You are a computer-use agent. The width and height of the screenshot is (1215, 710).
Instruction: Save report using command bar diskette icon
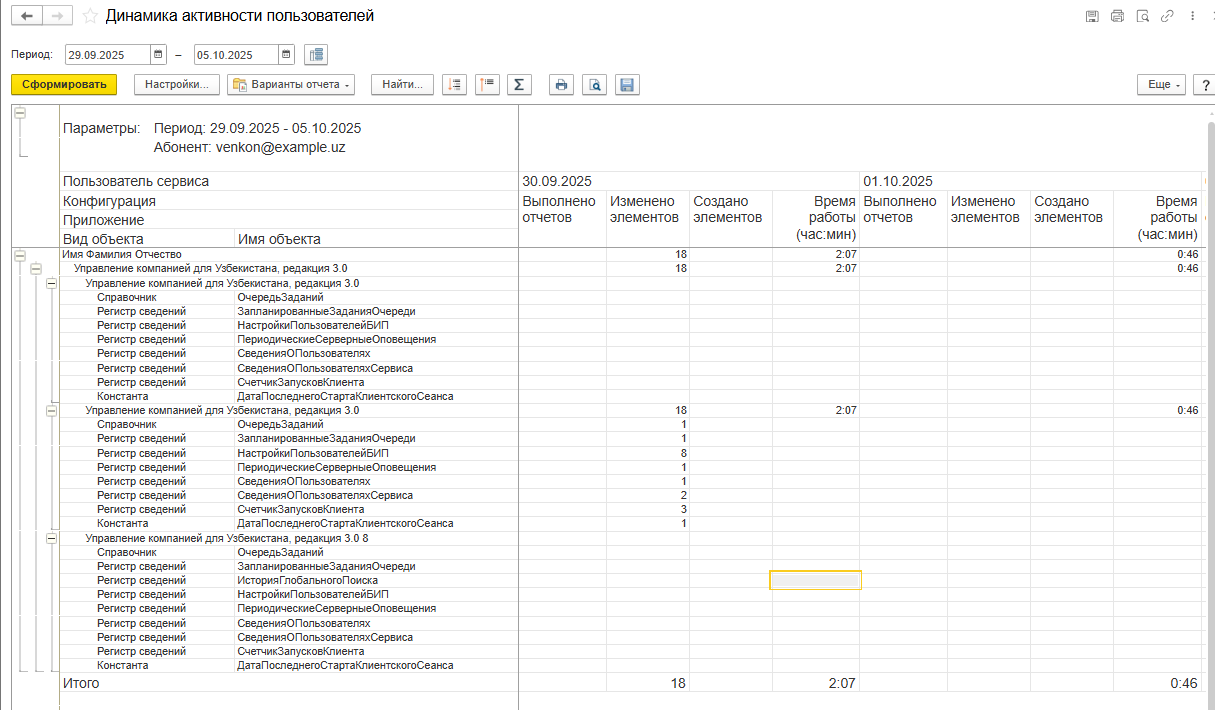pos(627,85)
